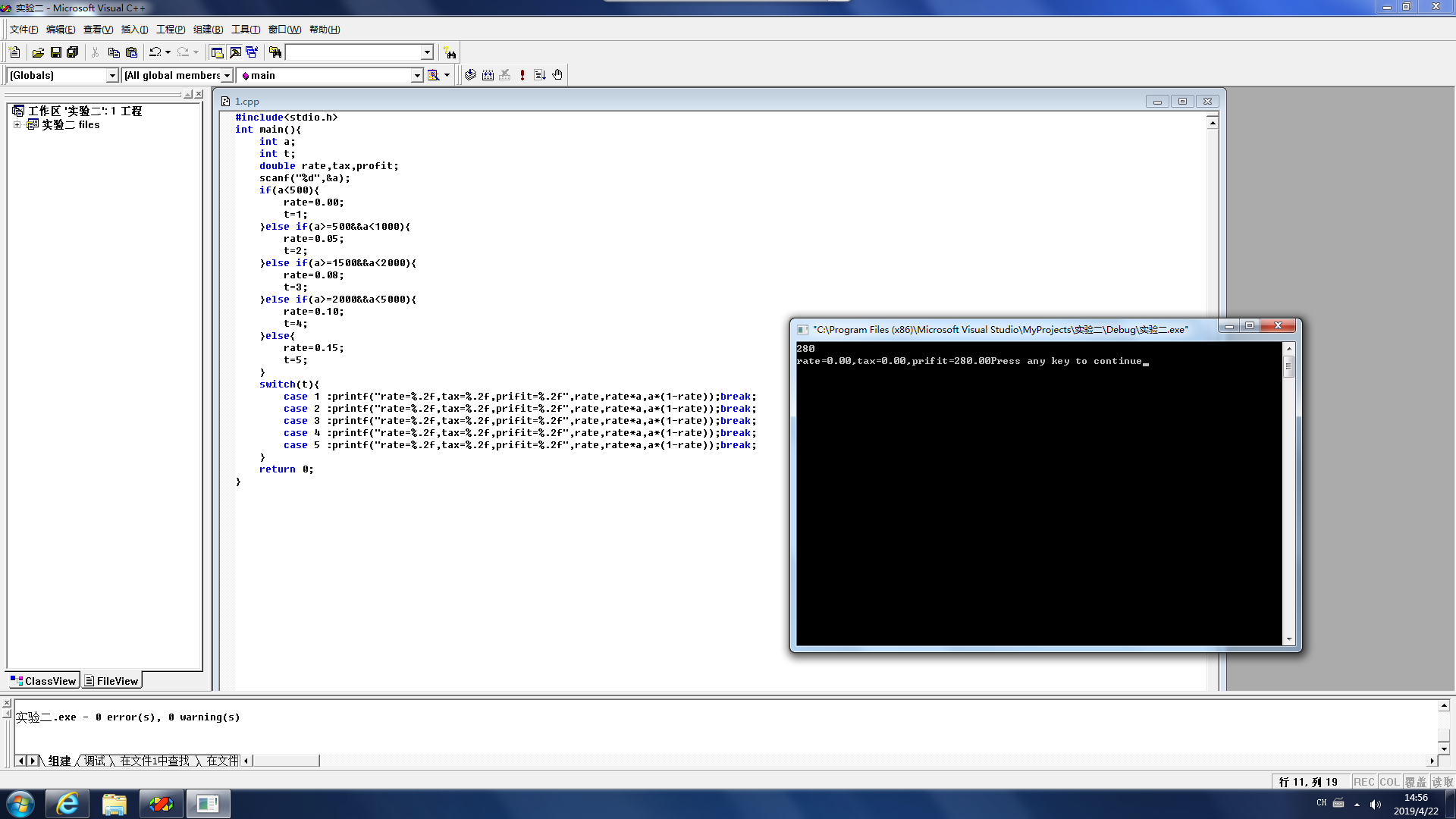This screenshot has width=1456, height=819.
Task: Toggle the Output window toolbar button
Action: tap(235, 52)
